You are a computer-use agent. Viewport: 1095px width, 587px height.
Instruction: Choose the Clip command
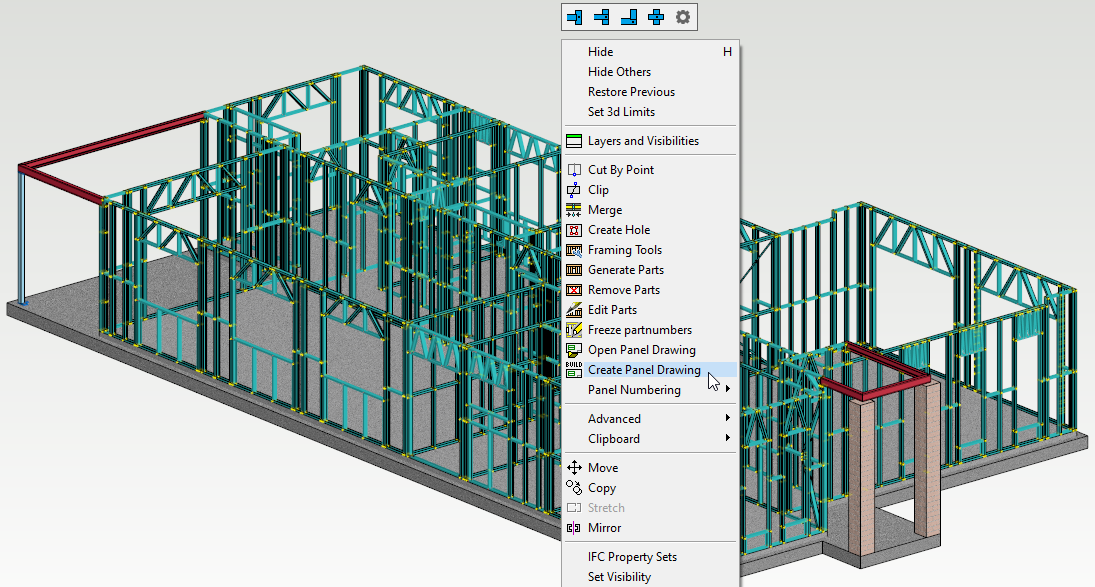(x=598, y=190)
